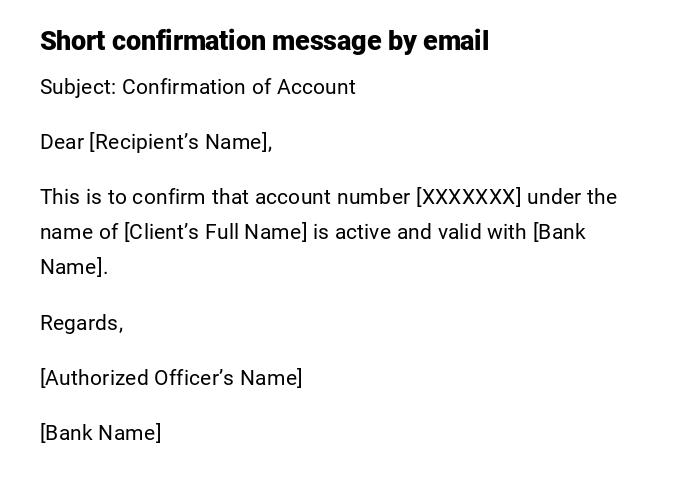This screenshot has width=700, height=495.
Task: Select the [Authorized Officer's Name] placeholder
Action: (171, 378)
